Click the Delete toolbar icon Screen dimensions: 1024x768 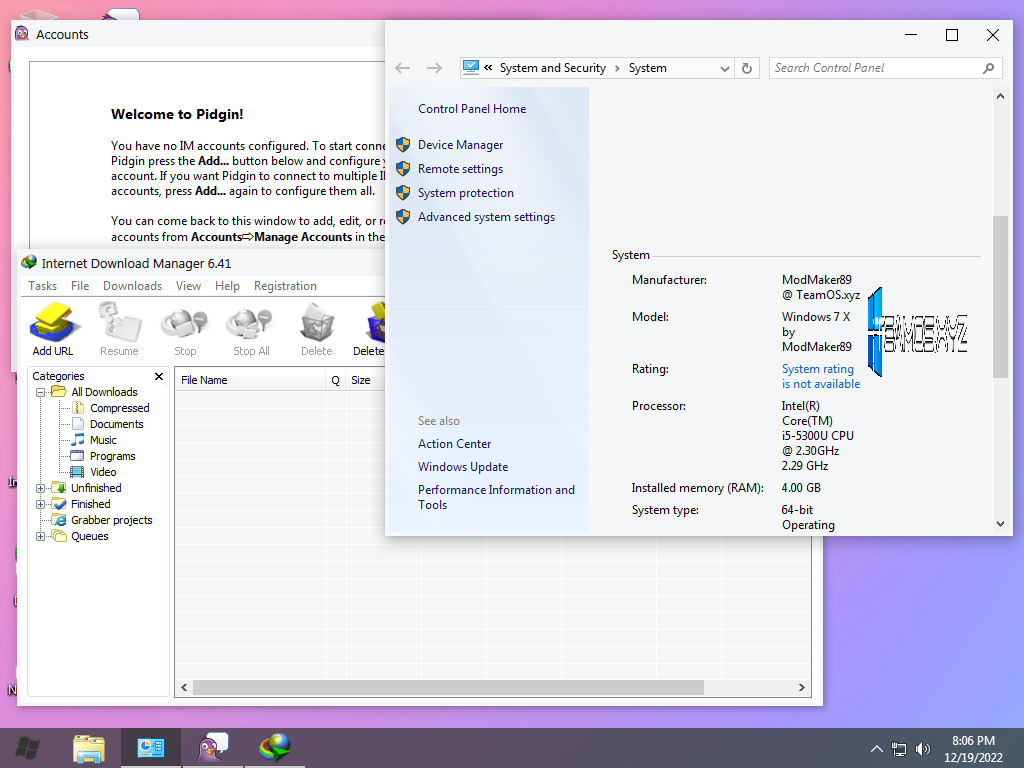(316, 328)
